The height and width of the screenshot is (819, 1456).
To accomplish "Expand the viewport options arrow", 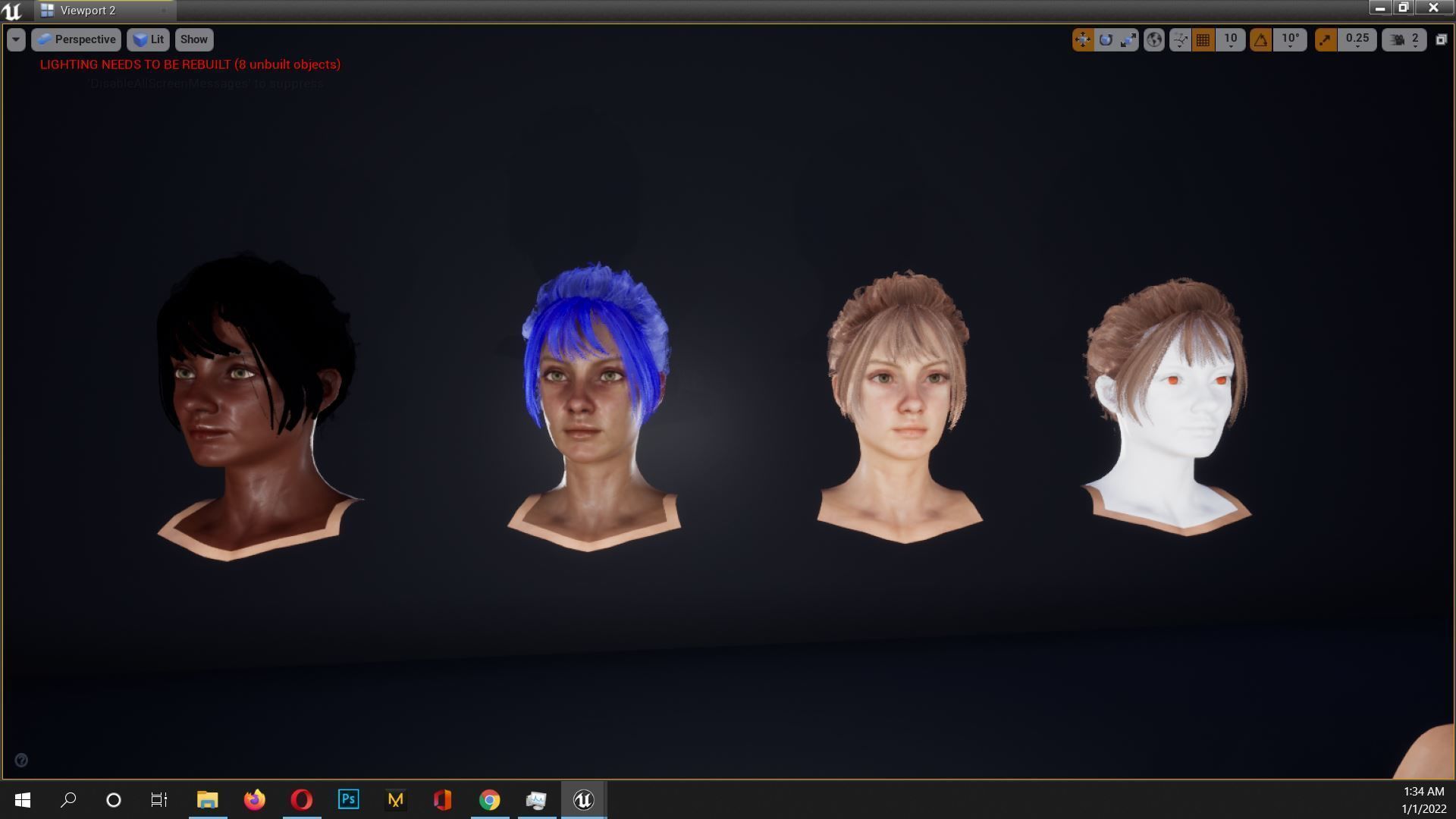I will coord(14,39).
